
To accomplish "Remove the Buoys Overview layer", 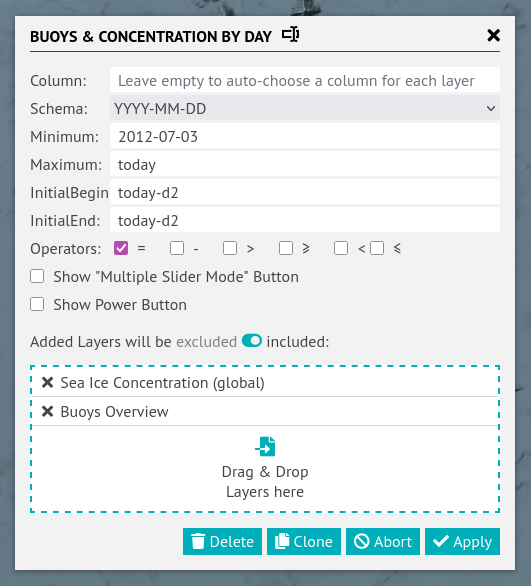I will click(x=47, y=411).
